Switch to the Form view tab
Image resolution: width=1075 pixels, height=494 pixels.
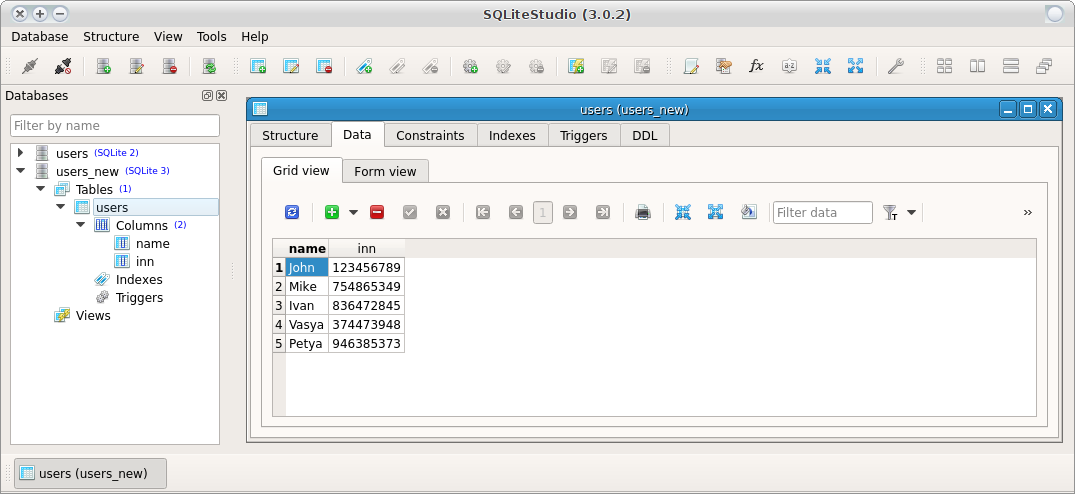[385, 171]
